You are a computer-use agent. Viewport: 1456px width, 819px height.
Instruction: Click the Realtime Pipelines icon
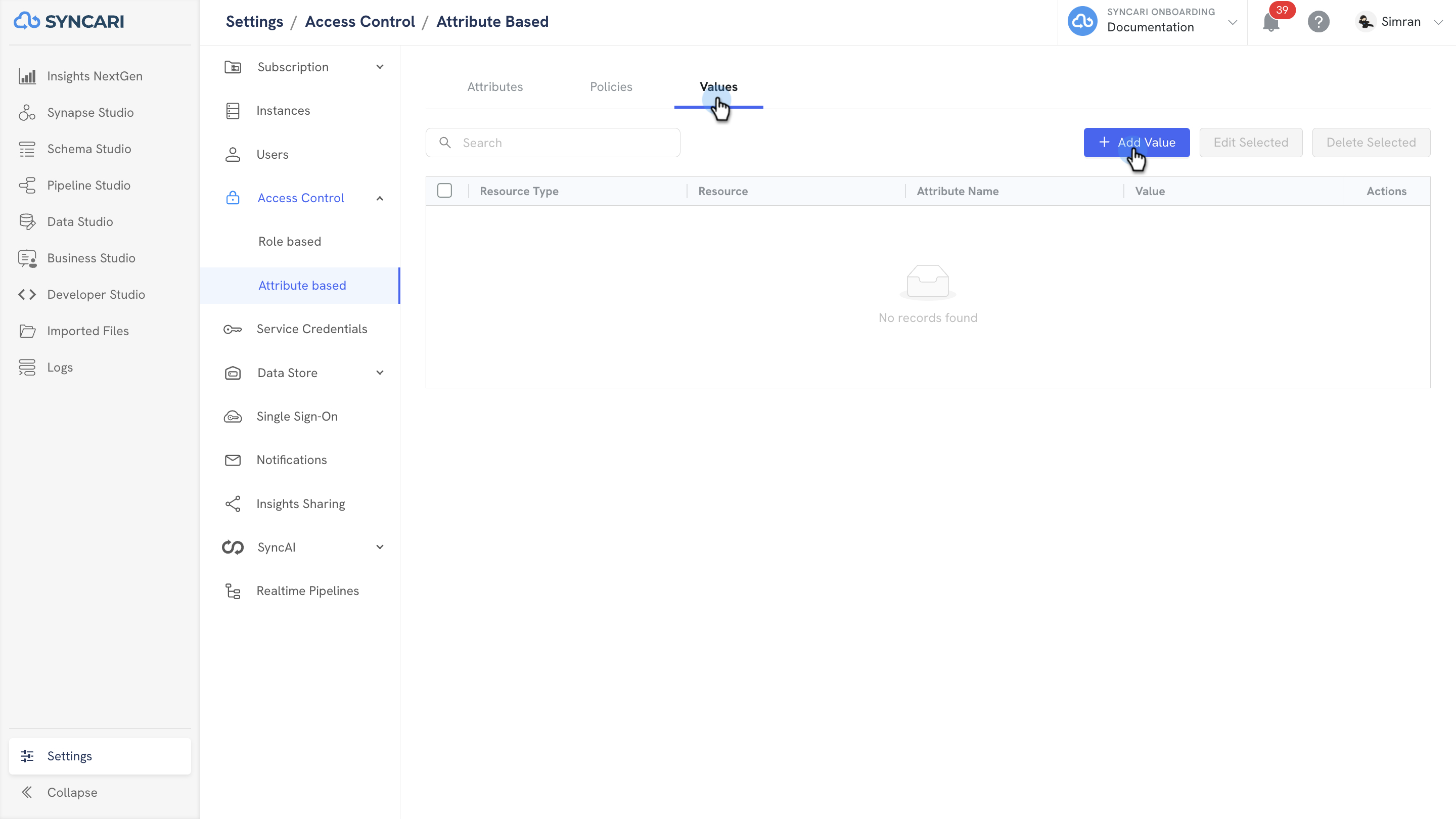click(233, 591)
